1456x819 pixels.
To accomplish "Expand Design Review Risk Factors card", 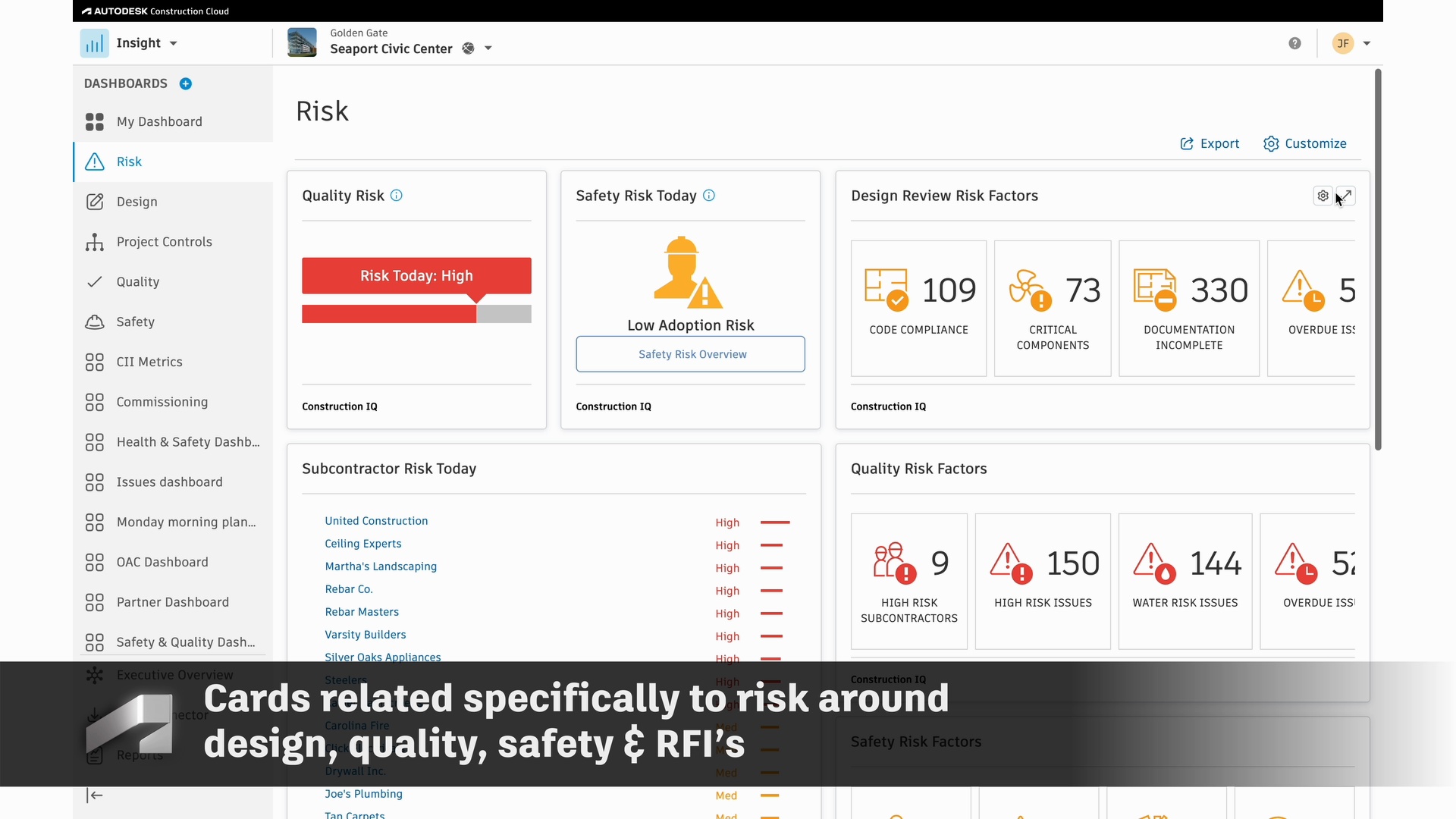I will point(1346,196).
